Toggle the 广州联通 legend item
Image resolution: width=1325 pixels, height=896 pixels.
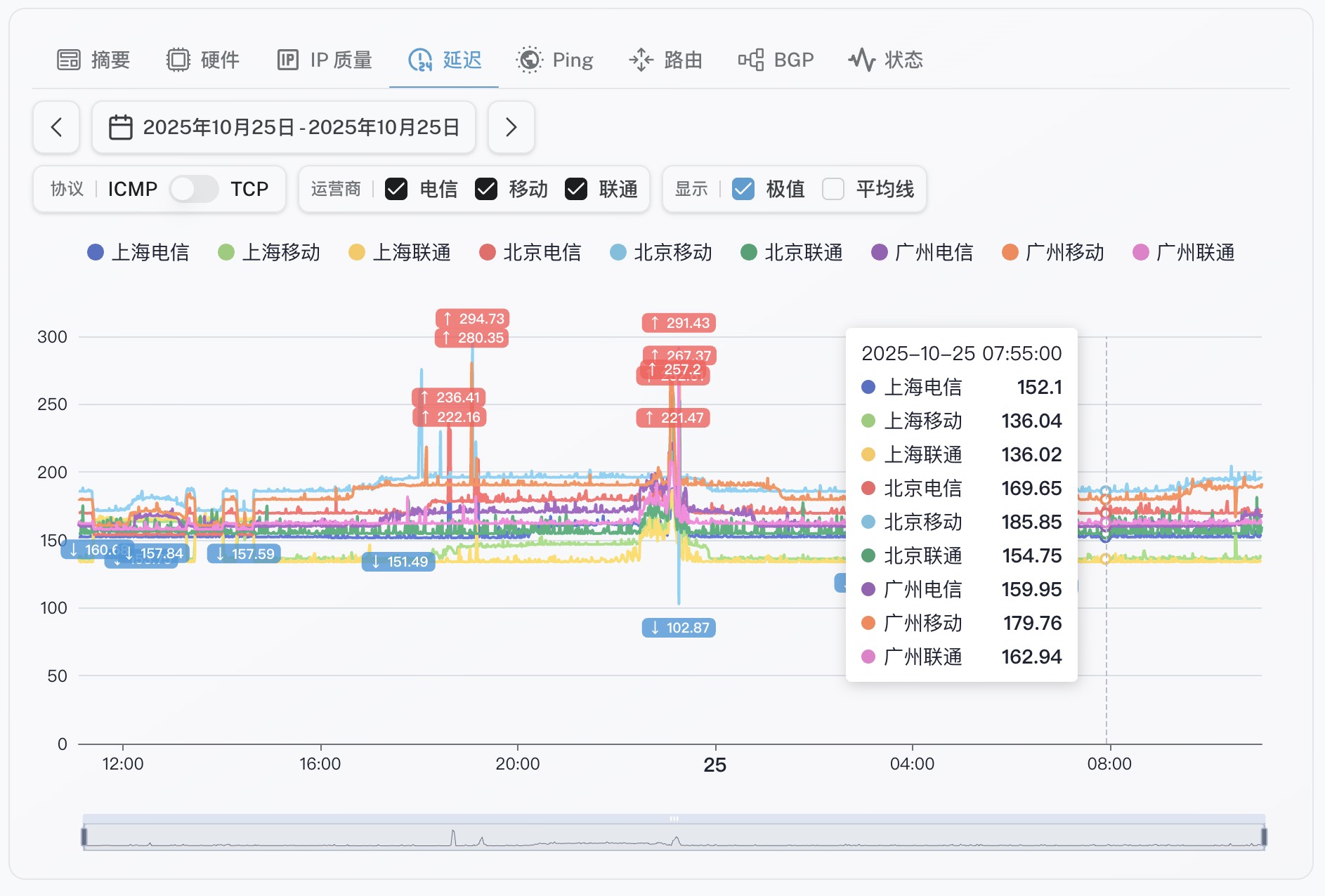[x=1183, y=252]
